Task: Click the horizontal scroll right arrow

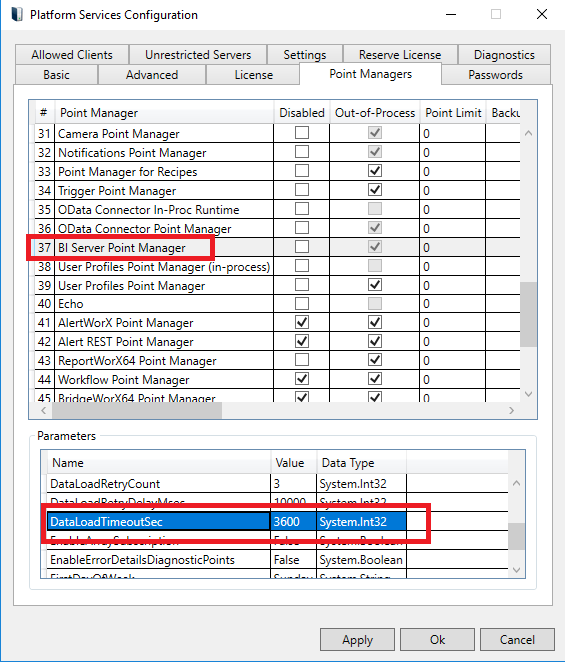Action: pos(511,410)
